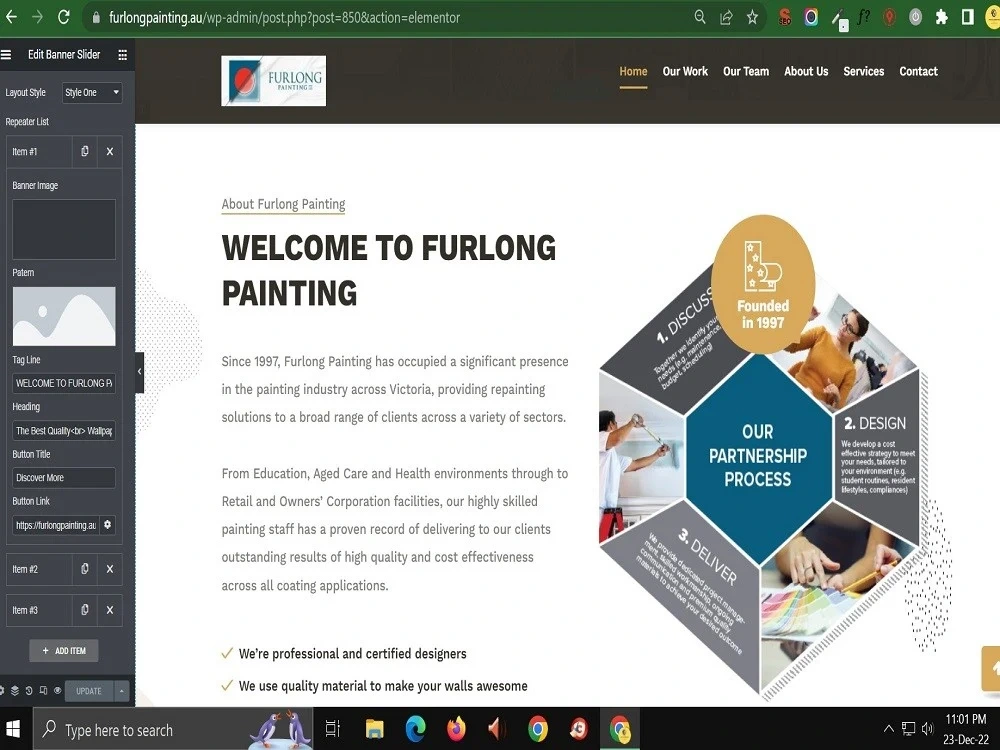The image size is (1000, 750).
Task: Open the Extensions puzzle menu
Action: [941, 17]
